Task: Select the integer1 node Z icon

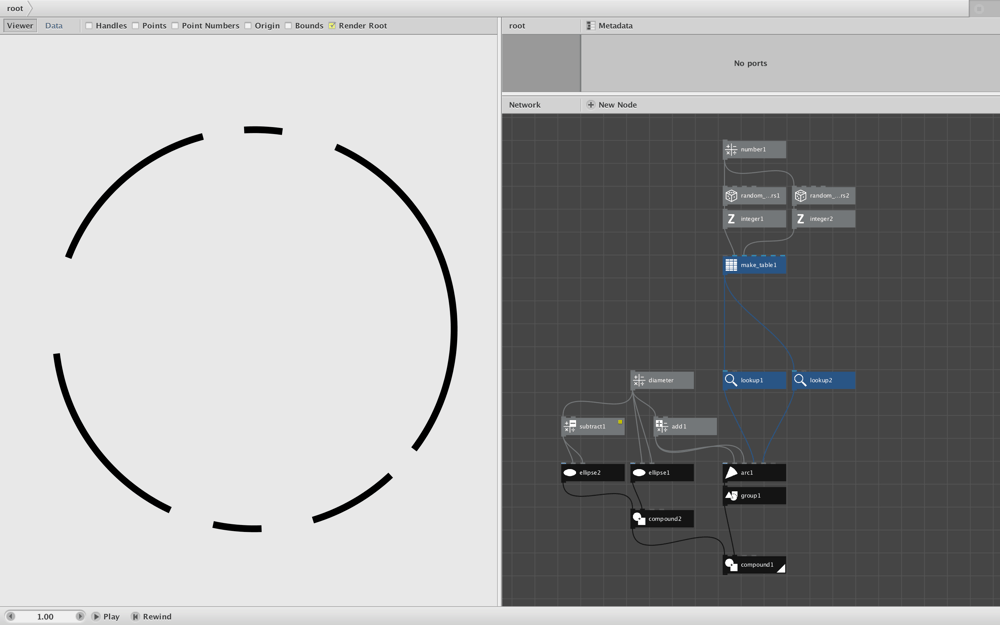Action: pos(731,219)
